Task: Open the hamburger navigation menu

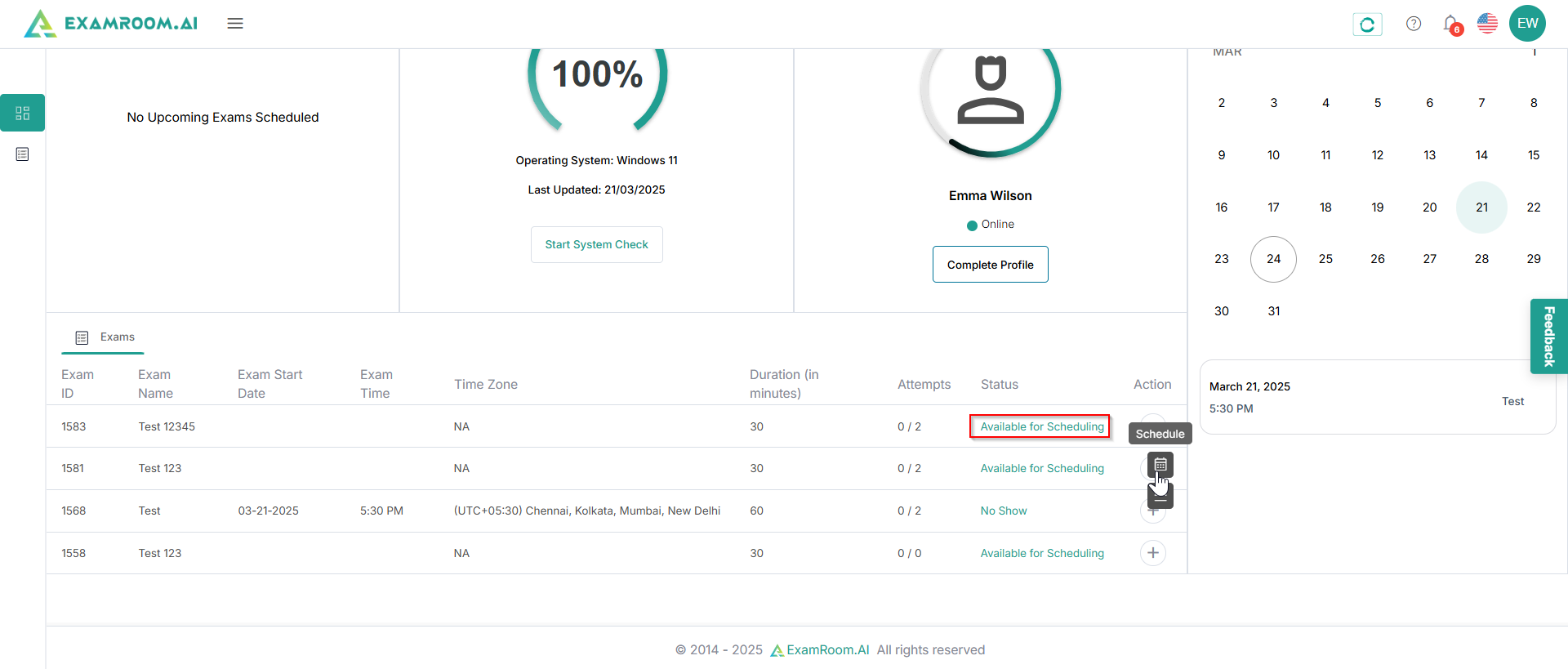Action: pos(235,24)
